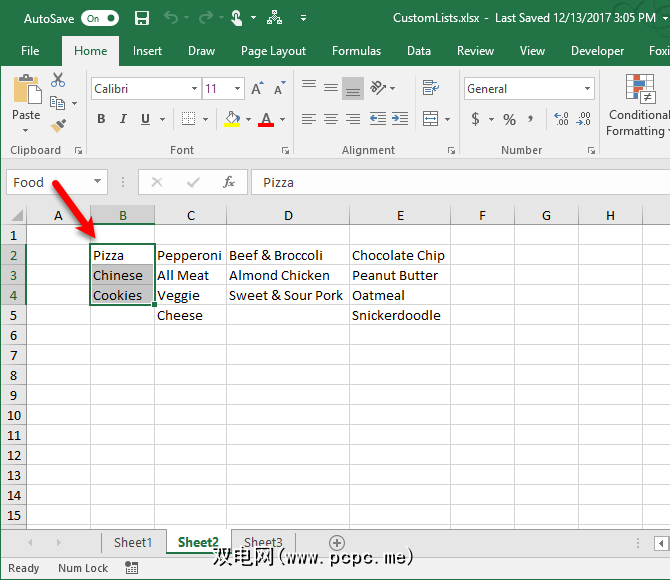
Task: Select the Format Painter brush icon
Action: 58,125
